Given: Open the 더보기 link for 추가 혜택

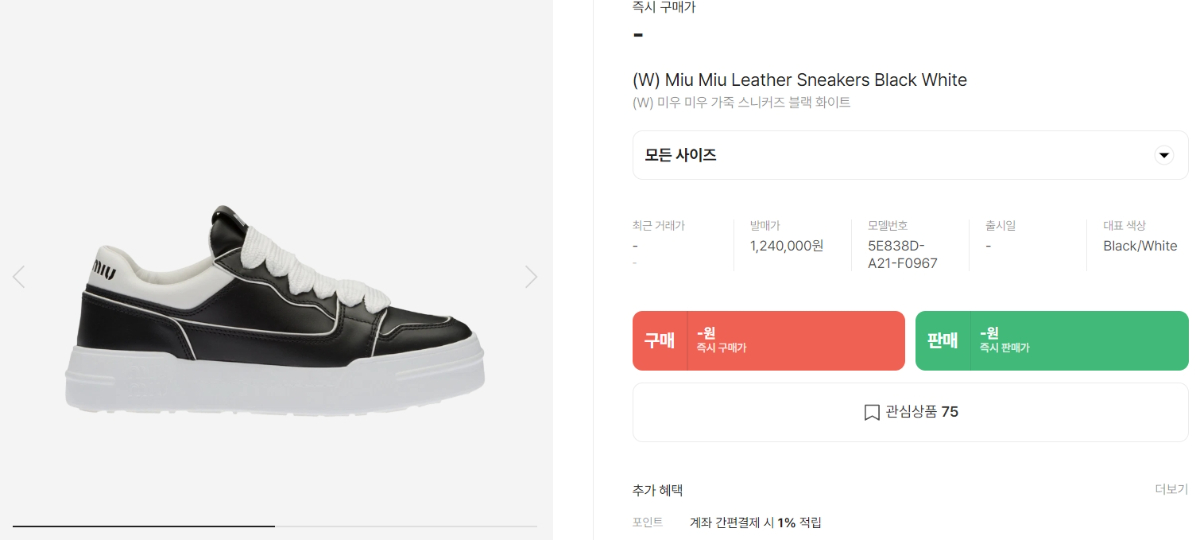Looking at the screenshot, I should click(1171, 489).
